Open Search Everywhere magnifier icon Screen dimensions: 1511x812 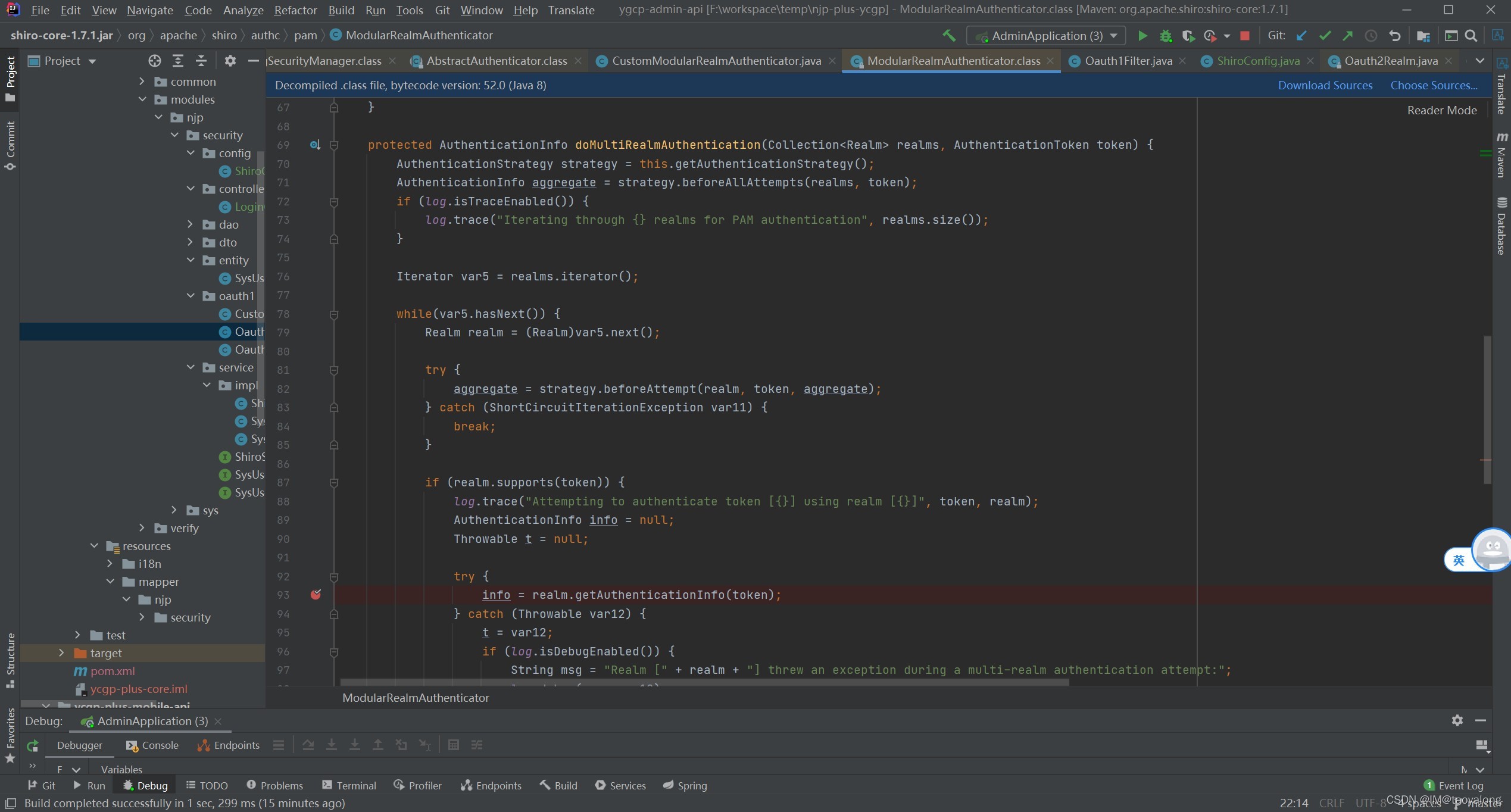[x=1471, y=36]
